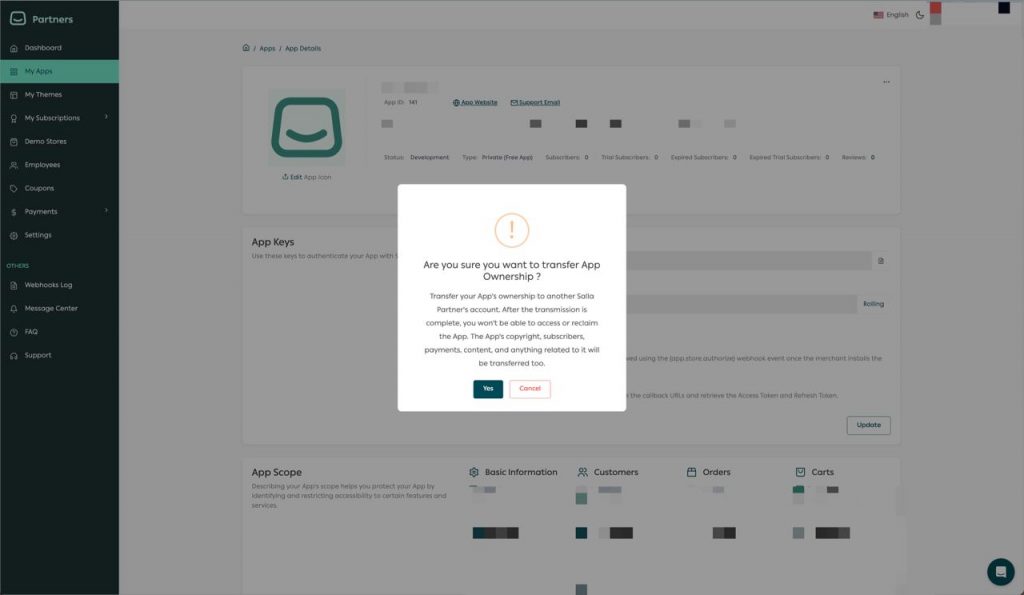Screen dimensions: 1024x595
Task: Open the App Website link
Action: coord(474,101)
